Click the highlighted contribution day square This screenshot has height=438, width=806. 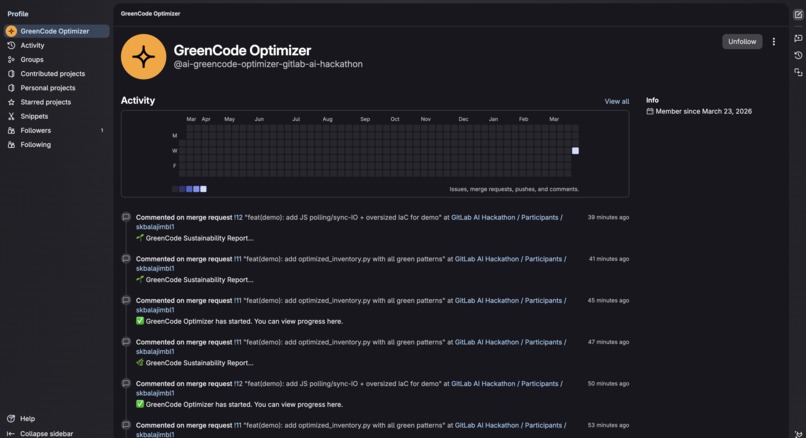click(575, 151)
